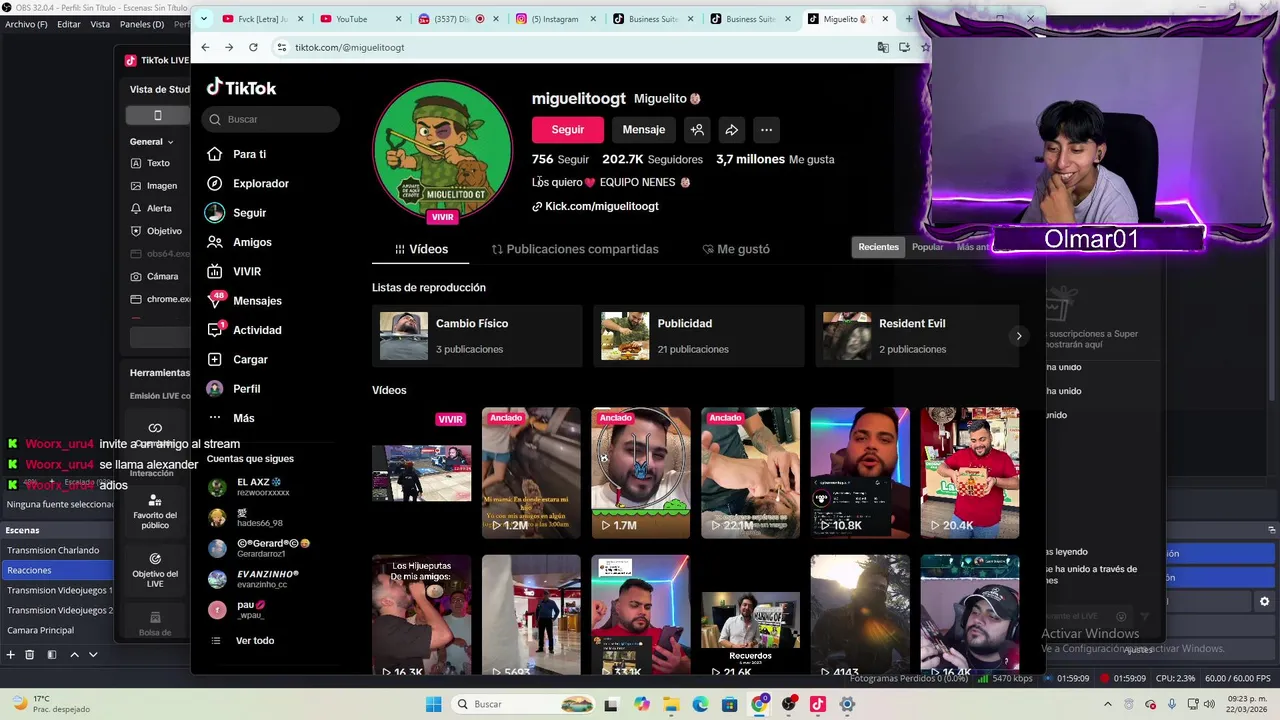Open a new Chrome tab
This screenshot has width=1280, height=720.
[908, 19]
